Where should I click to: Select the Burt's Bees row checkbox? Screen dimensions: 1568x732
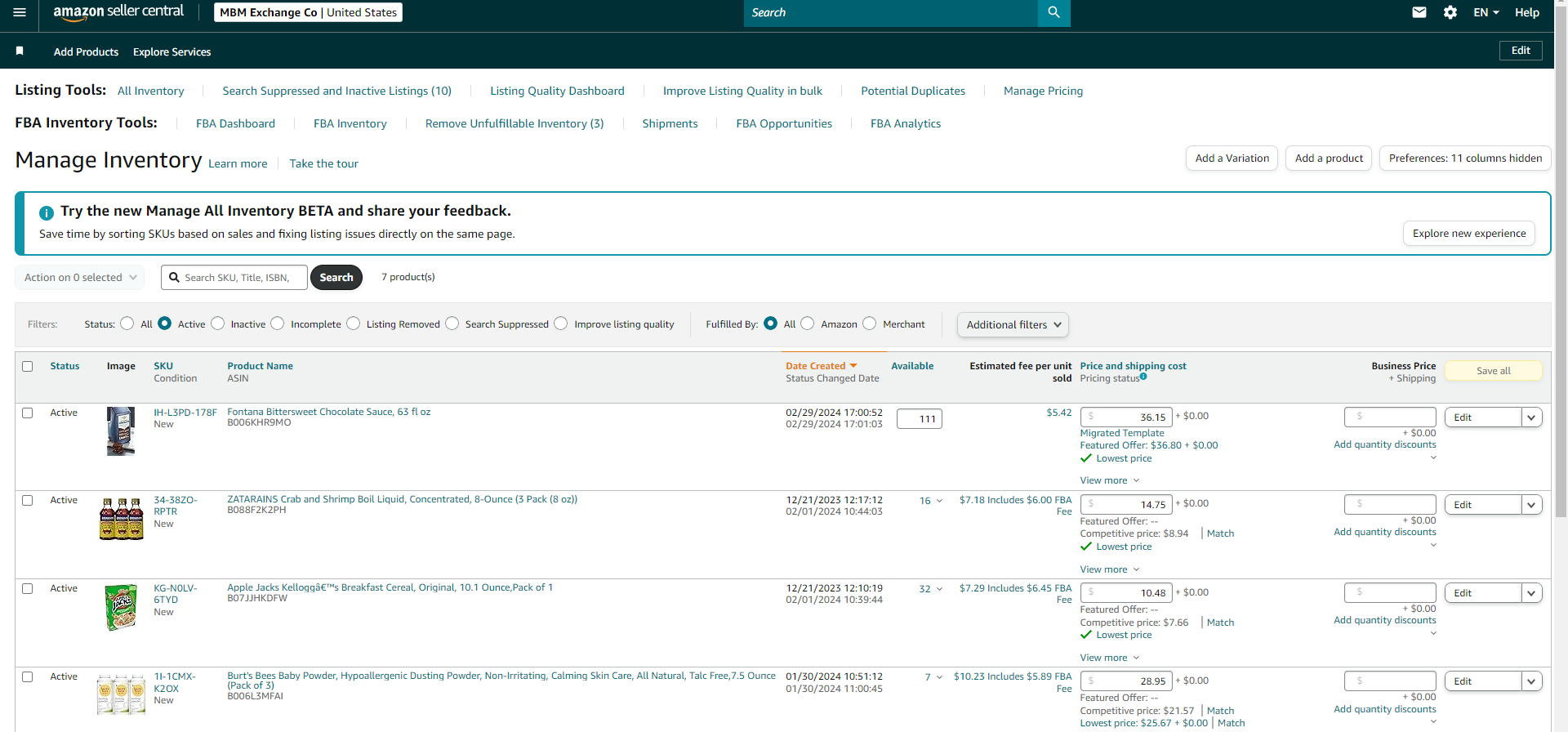[28, 676]
